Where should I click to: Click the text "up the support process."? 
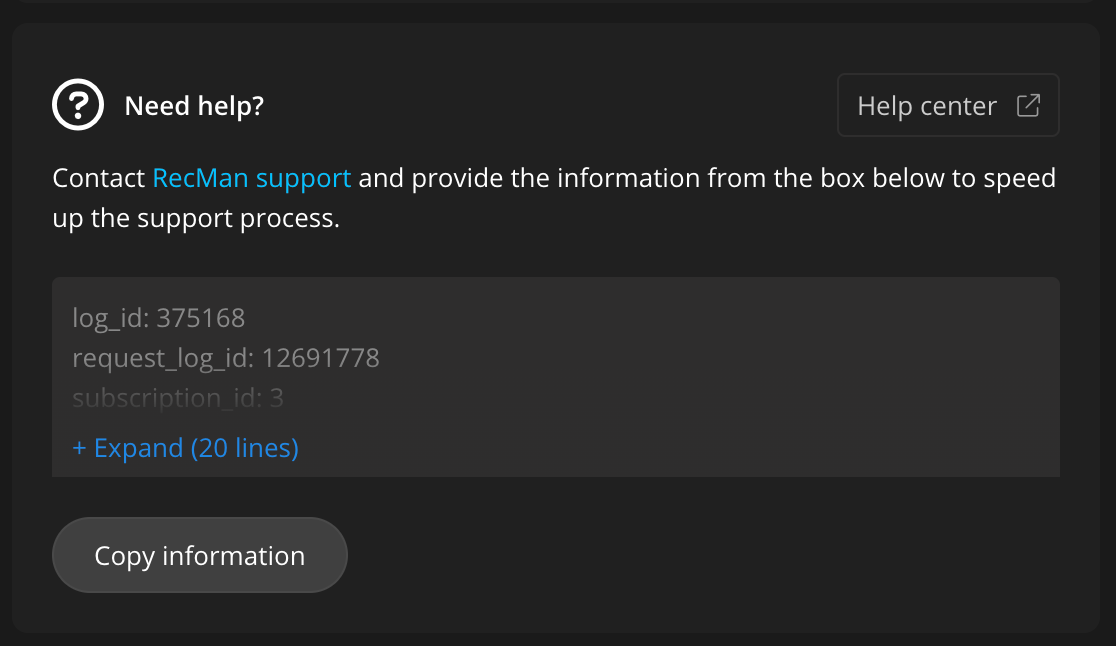coord(196,218)
